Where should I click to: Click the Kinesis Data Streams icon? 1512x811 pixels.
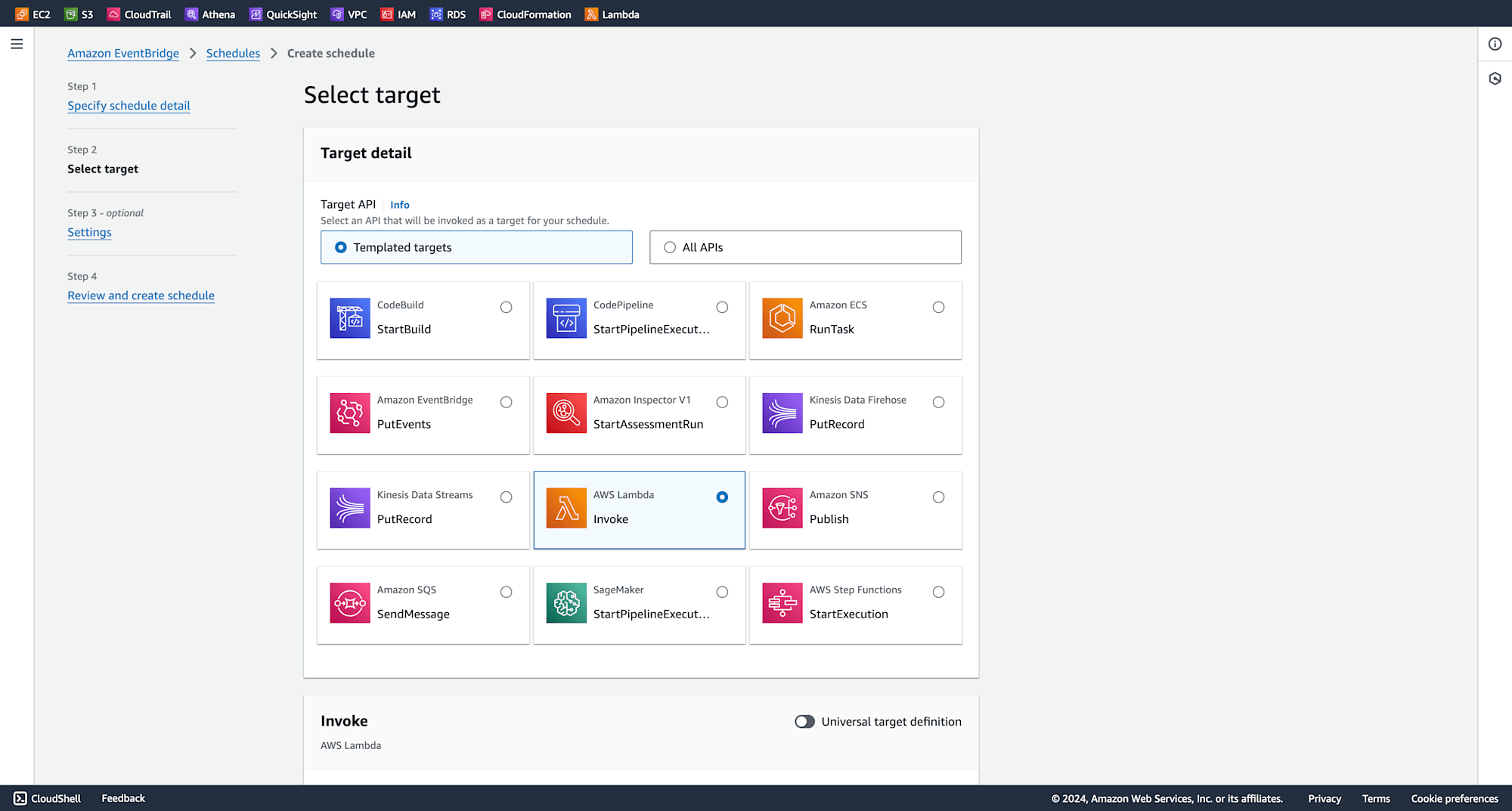pos(350,508)
